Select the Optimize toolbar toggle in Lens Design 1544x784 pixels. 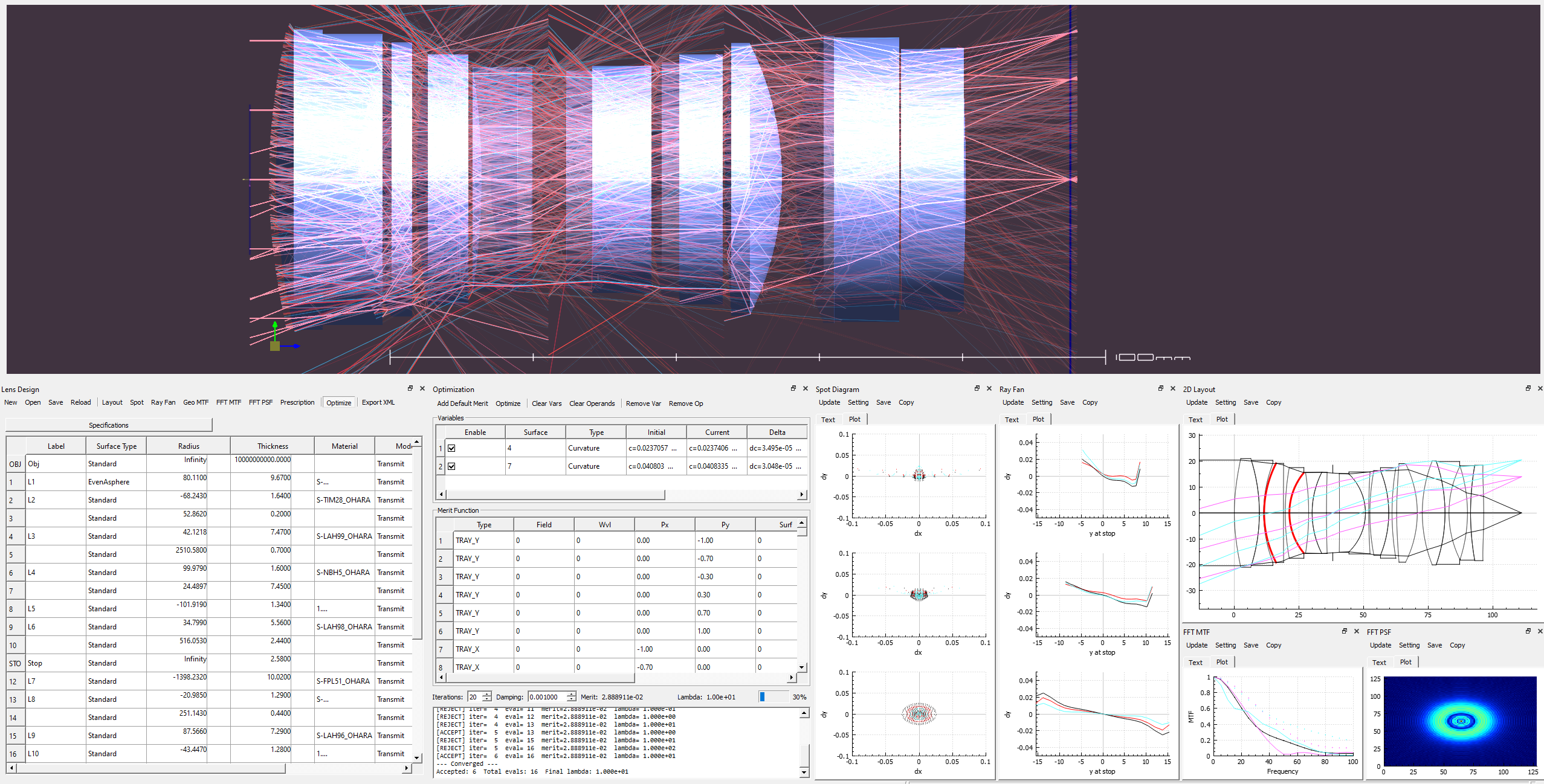point(338,403)
